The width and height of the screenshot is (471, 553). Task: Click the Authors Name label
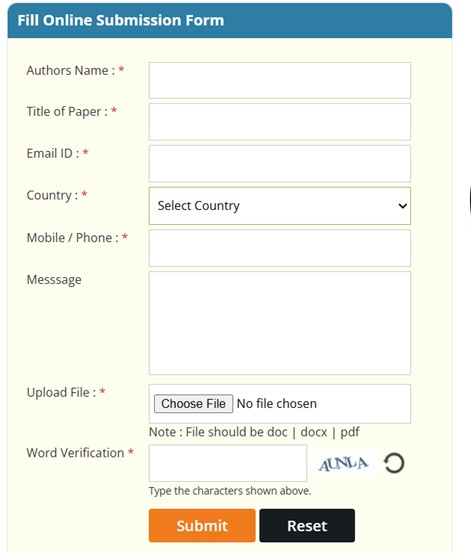point(71,70)
